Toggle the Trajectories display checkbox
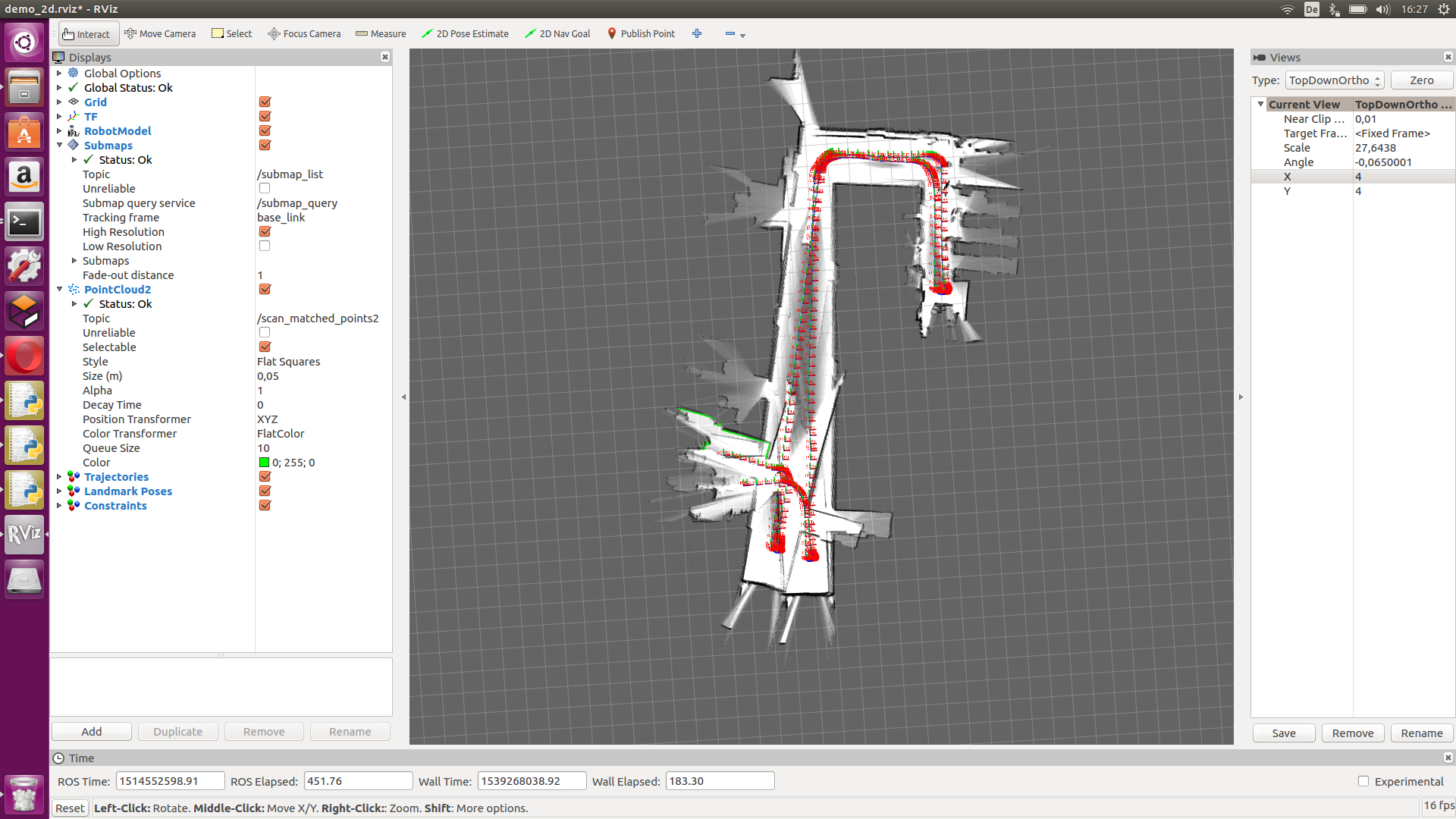The height and width of the screenshot is (819, 1456). pyautogui.click(x=265, y=476)
